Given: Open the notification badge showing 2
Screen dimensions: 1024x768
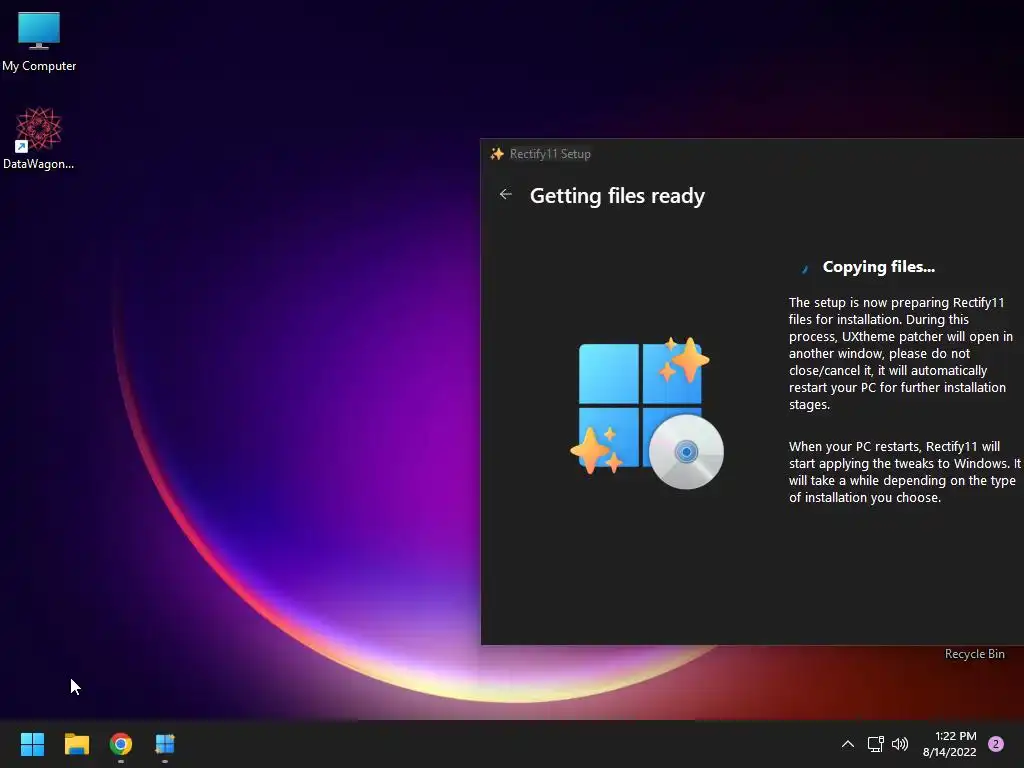Looking at the screenshot, I should 996,744.
